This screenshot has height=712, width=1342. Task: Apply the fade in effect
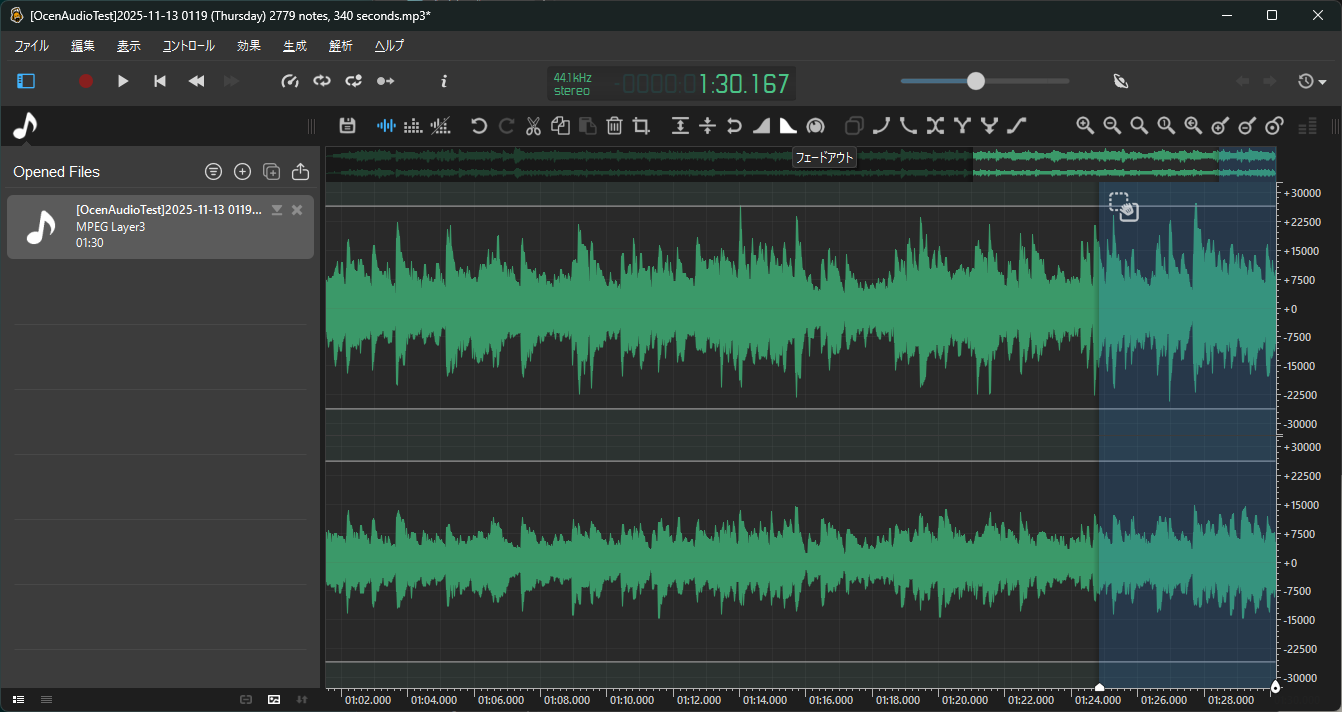761,125
